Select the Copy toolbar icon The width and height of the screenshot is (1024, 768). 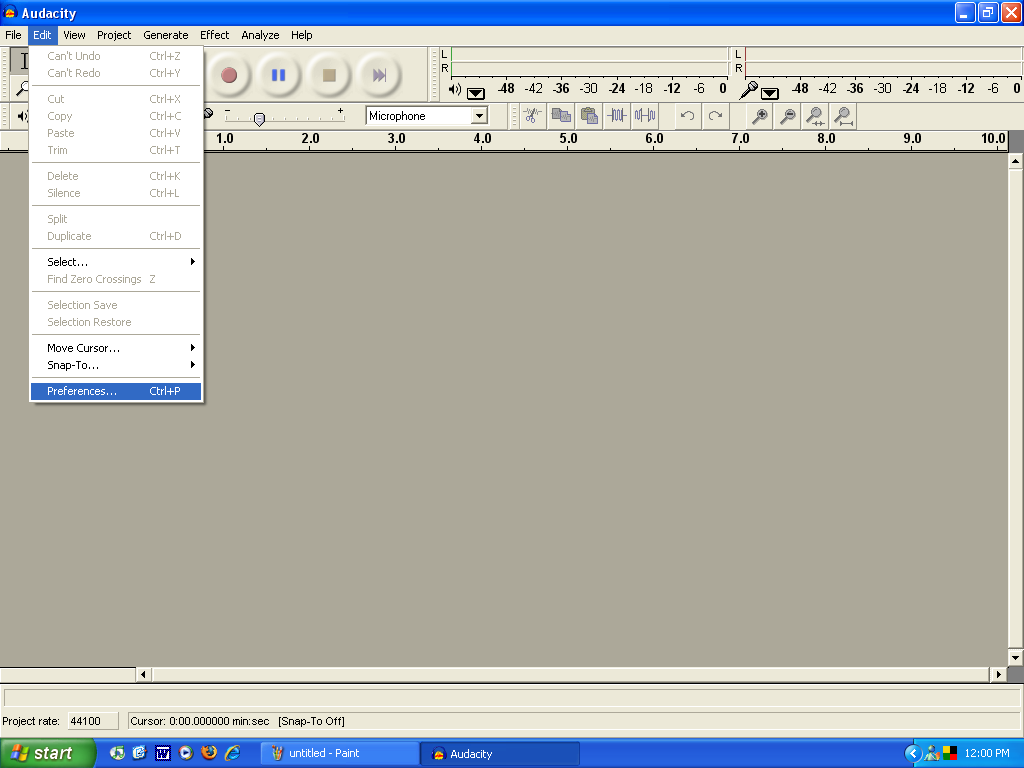[x=561, y=116]
